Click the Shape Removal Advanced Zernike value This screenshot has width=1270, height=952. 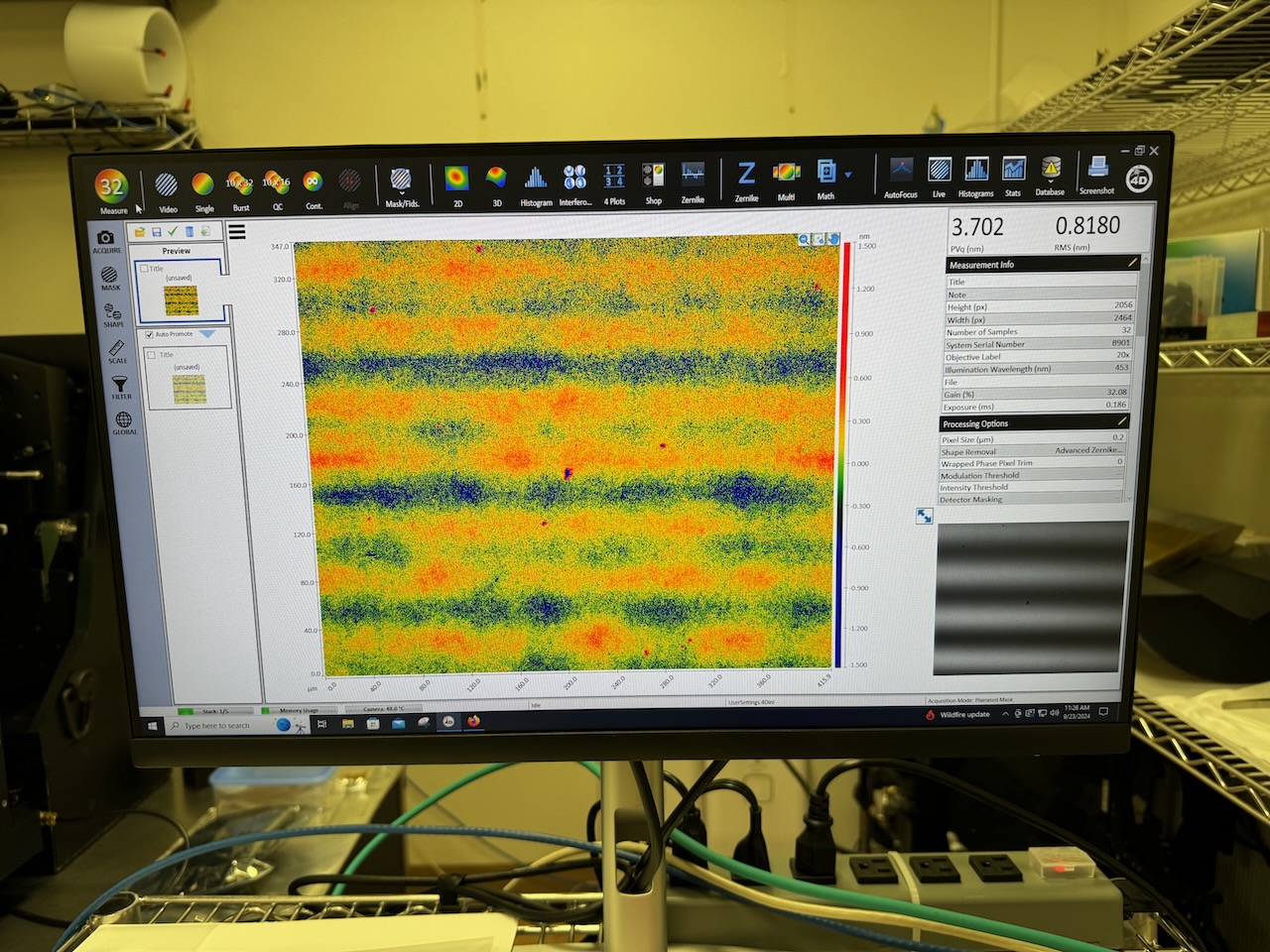[x=1088, y=449]
